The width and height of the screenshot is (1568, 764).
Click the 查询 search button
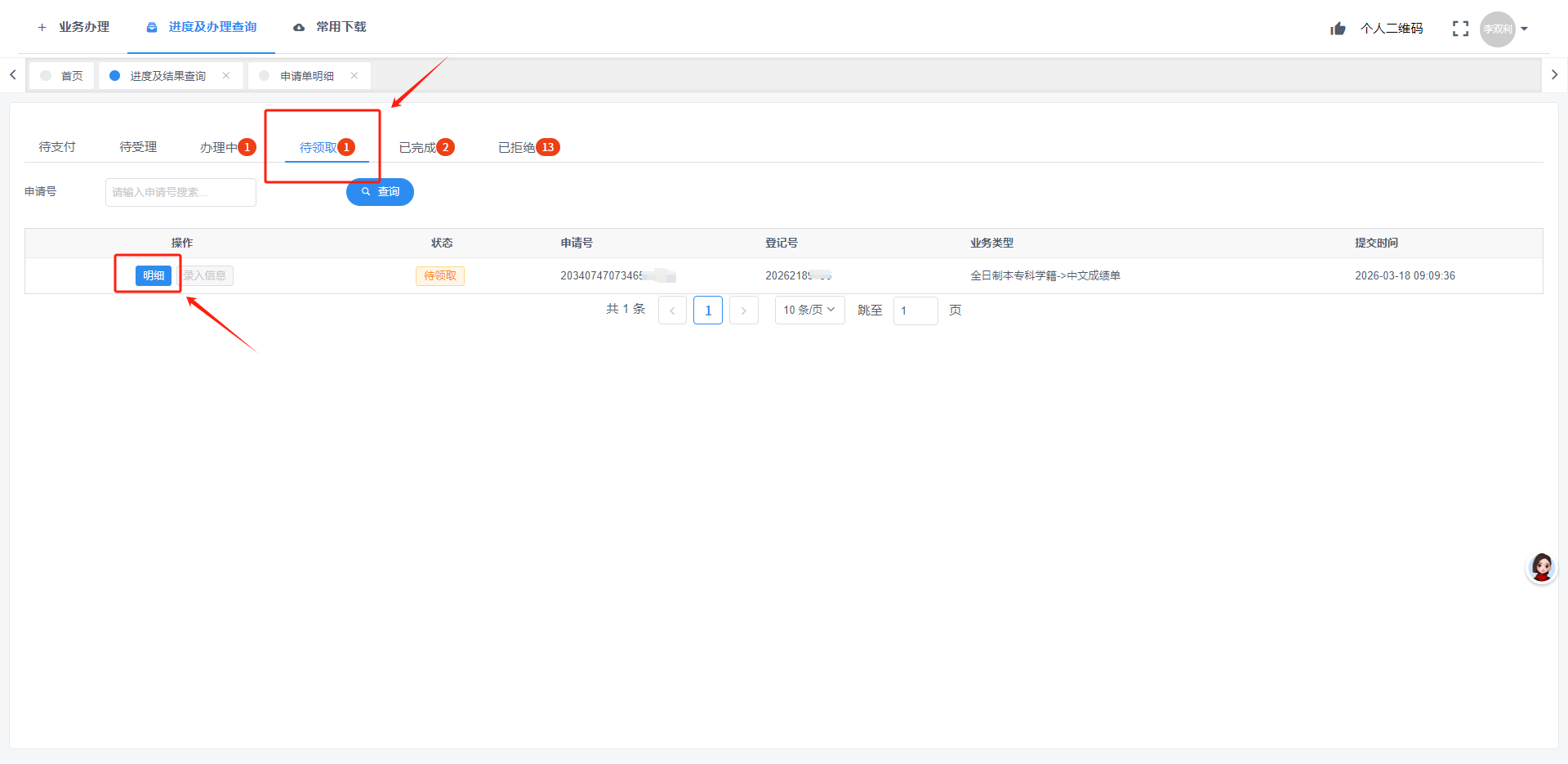coord(380,192)
